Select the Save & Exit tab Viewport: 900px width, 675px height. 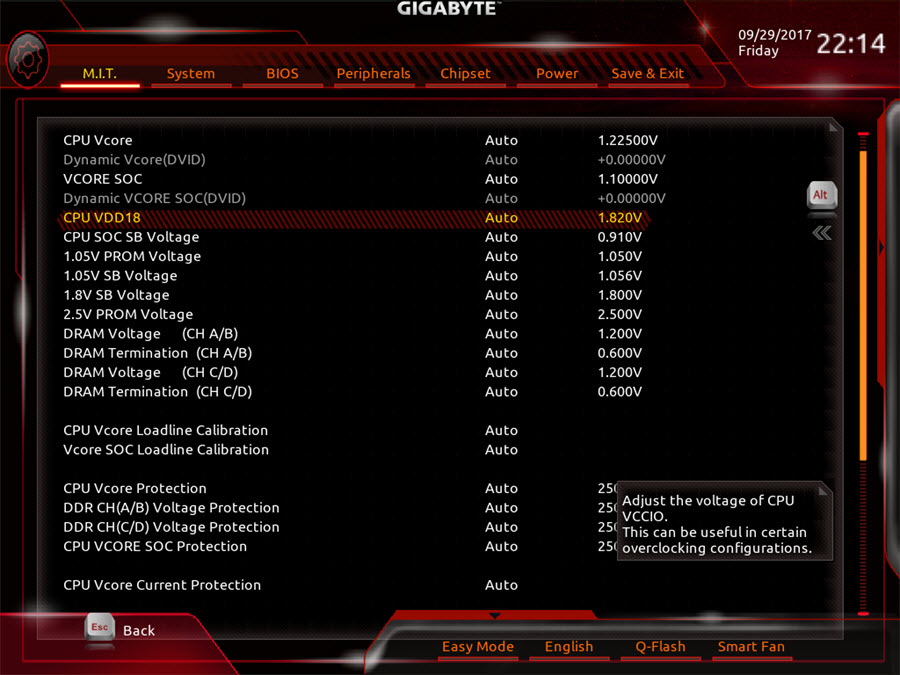click(x=647, y=73)
